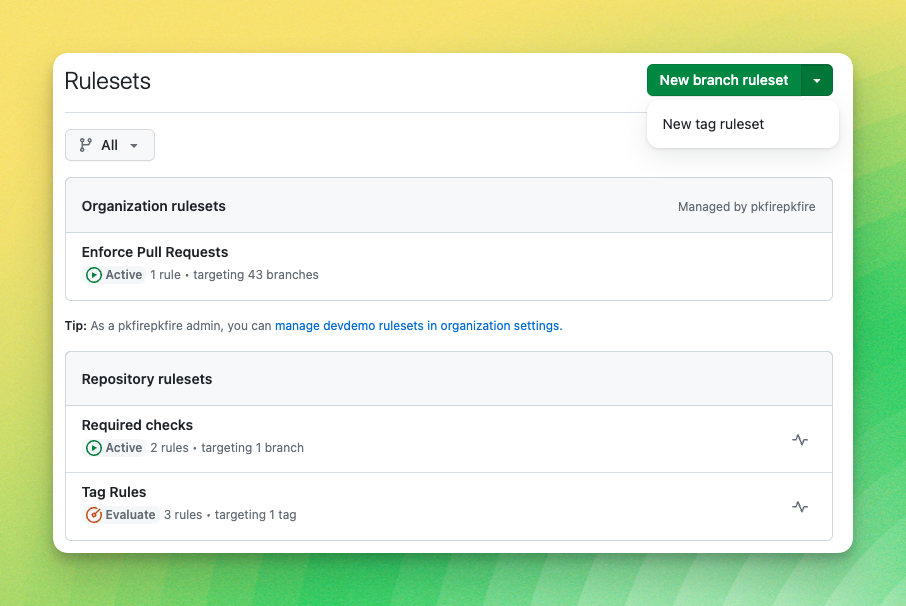
Task: Click the green Active play icon on Enforce Pull Requests
Action: [92, 274]
